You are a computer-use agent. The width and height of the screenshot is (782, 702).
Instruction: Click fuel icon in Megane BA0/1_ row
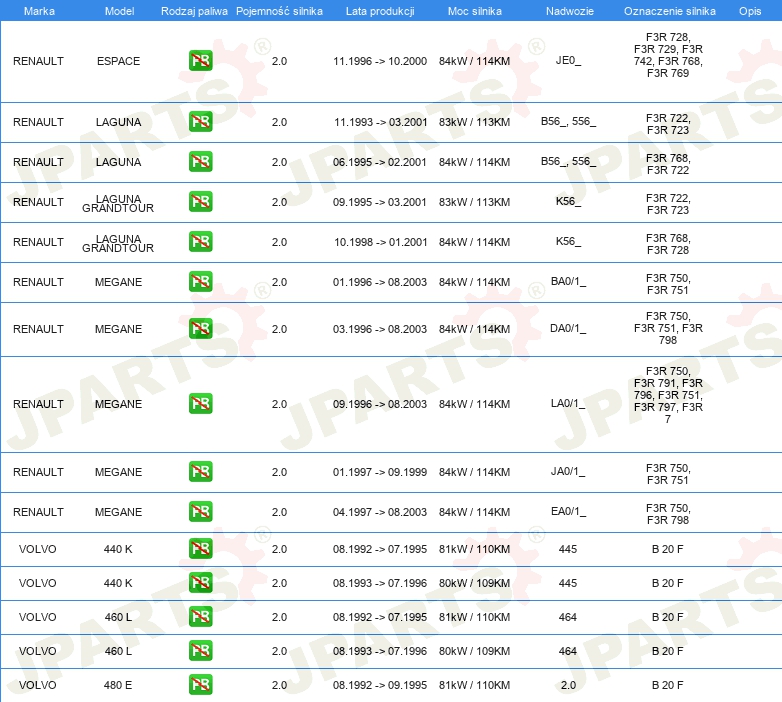pyautogui.click(x=200, y=282)
